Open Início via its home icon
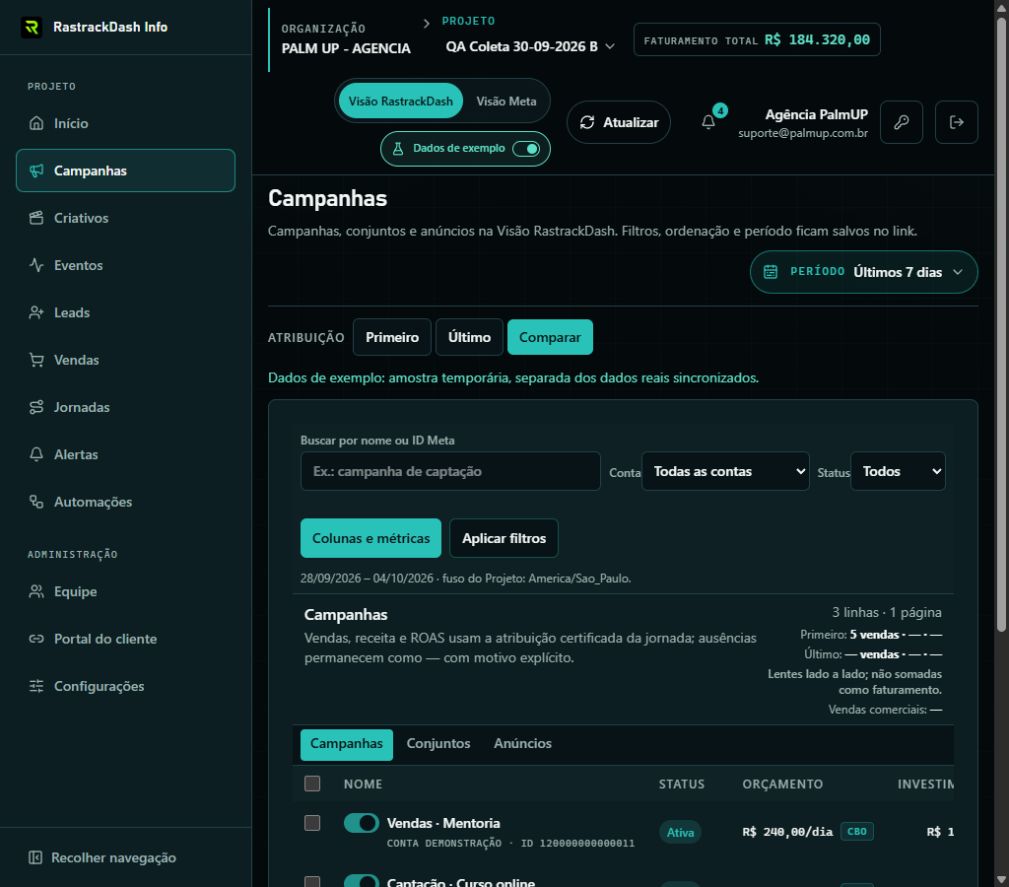 pyautogui.click(x=37, y=123)
